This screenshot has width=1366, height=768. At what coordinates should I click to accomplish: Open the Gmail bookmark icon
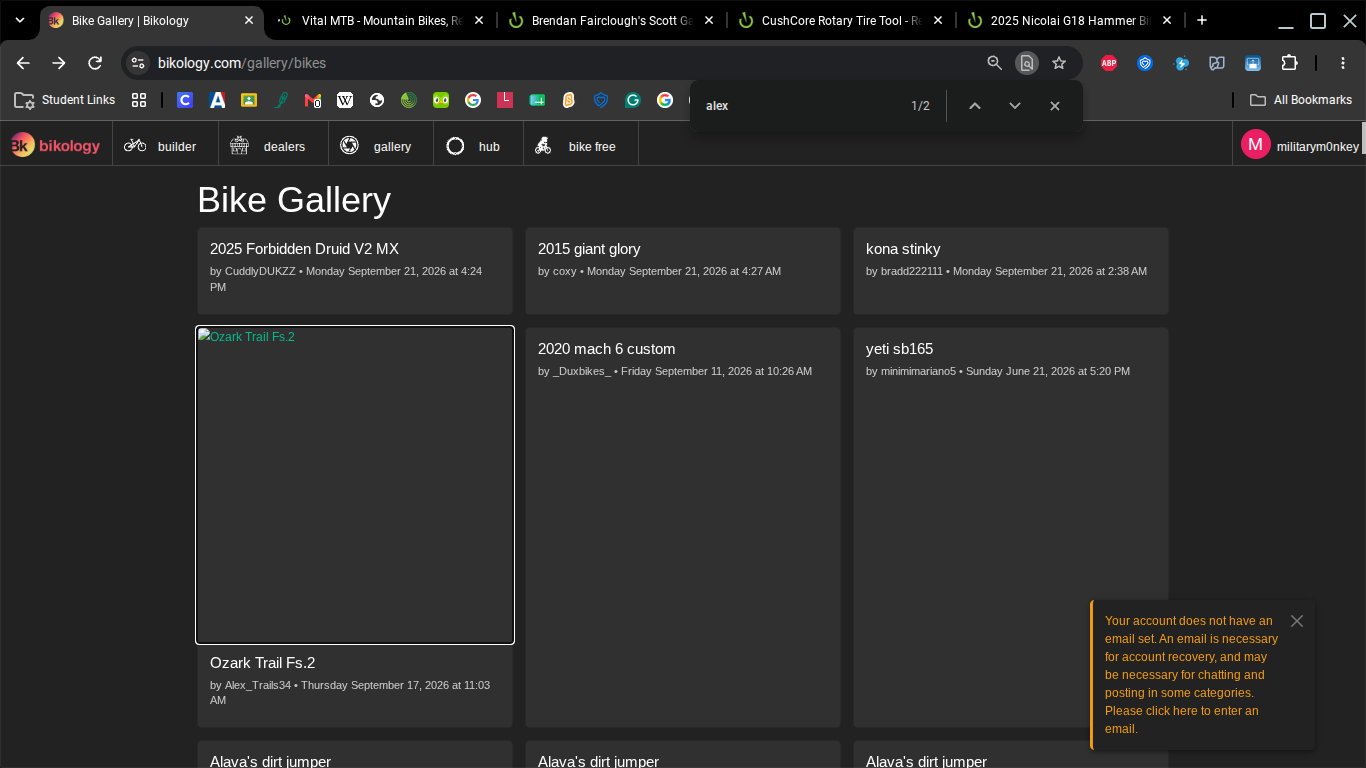point(313,100)
